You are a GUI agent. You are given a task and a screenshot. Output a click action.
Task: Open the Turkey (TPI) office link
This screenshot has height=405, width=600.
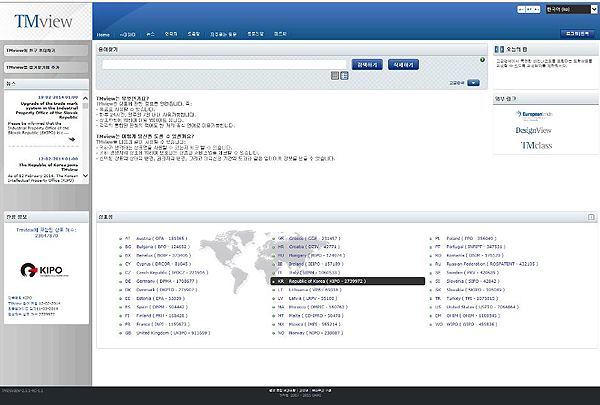tap(472, 299)
